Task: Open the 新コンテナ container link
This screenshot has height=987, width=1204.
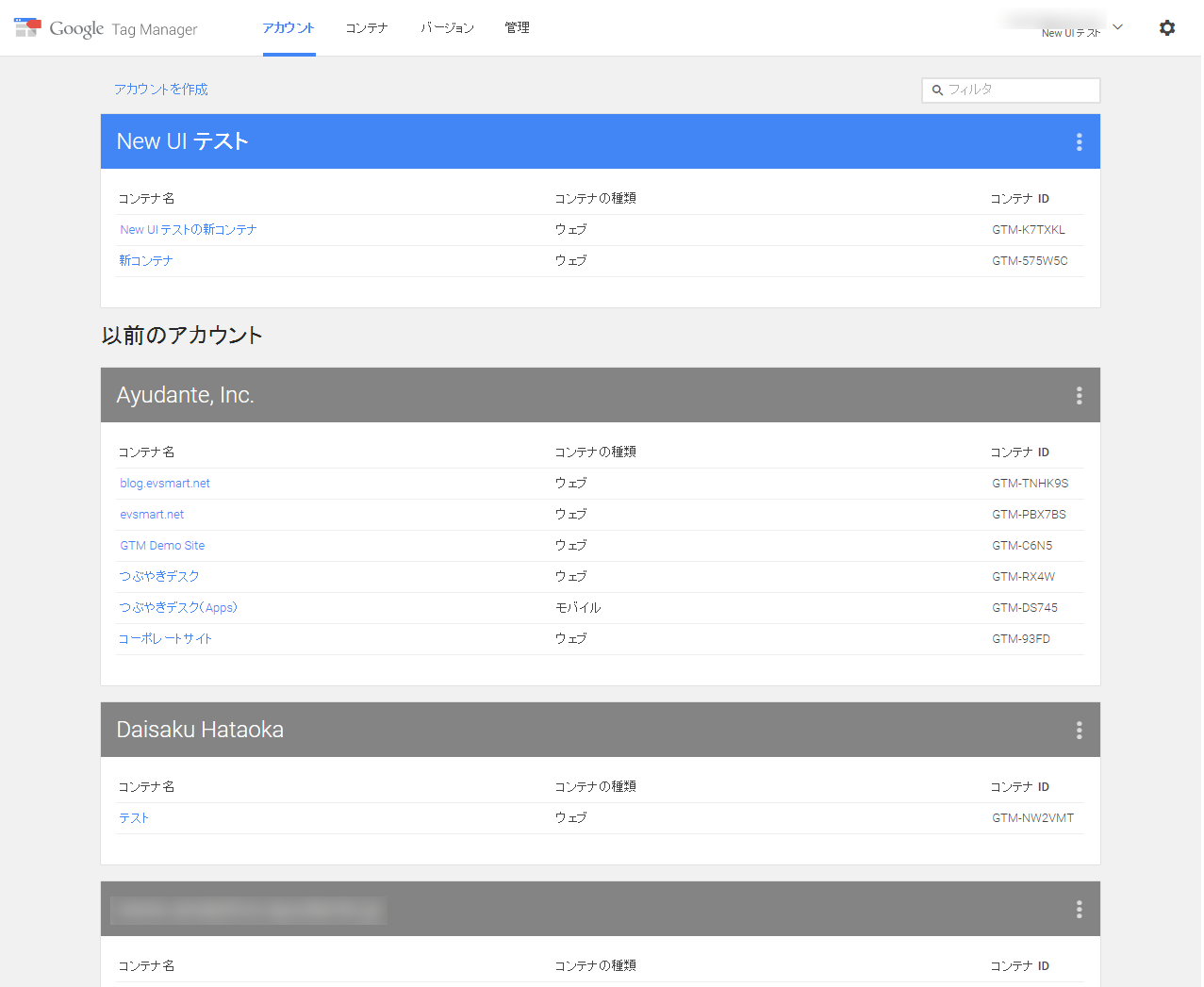Action: pyautogui.click(x=146, y=261)
